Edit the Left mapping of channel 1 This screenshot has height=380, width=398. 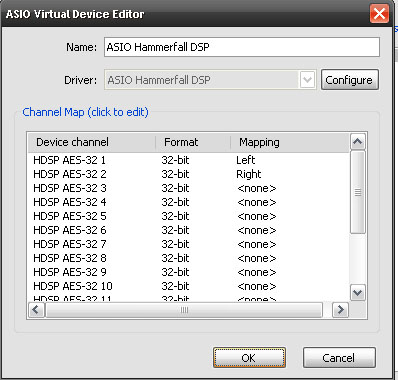coord(246,160)
